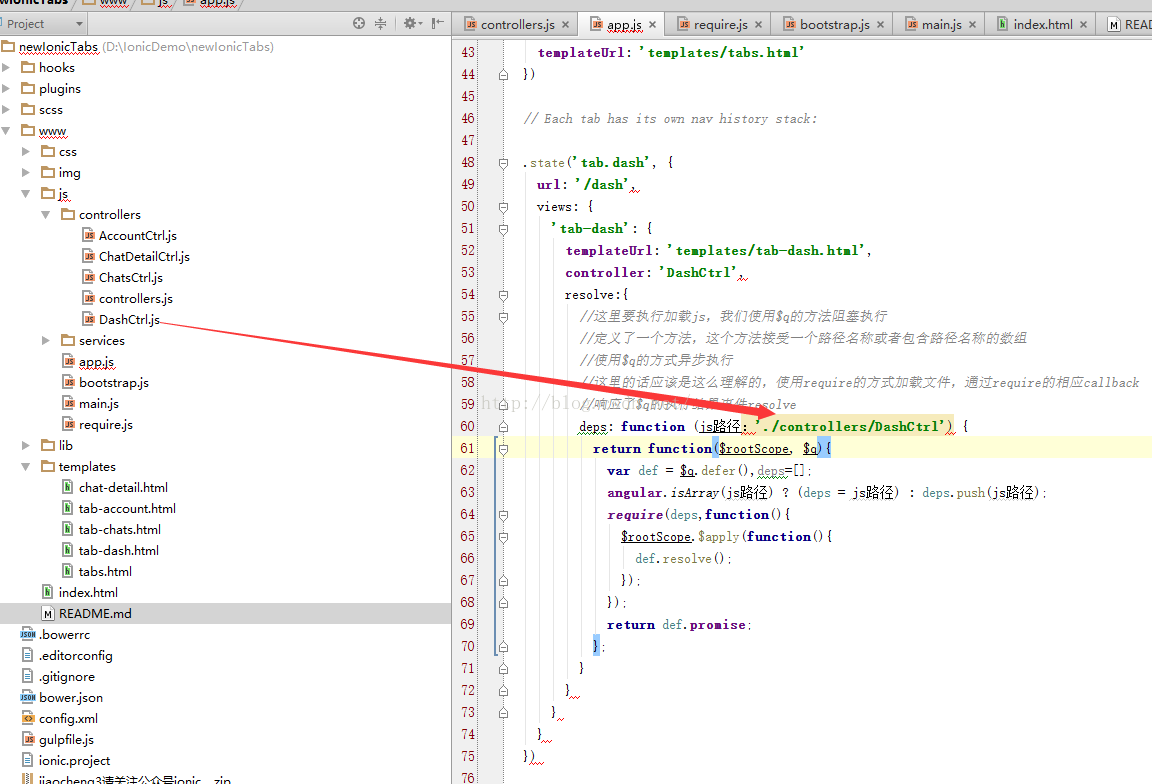Screen dimensions: 1152x784
Task: Close the main.js tab
Action: pyautogui.click(x=973, y=24)
